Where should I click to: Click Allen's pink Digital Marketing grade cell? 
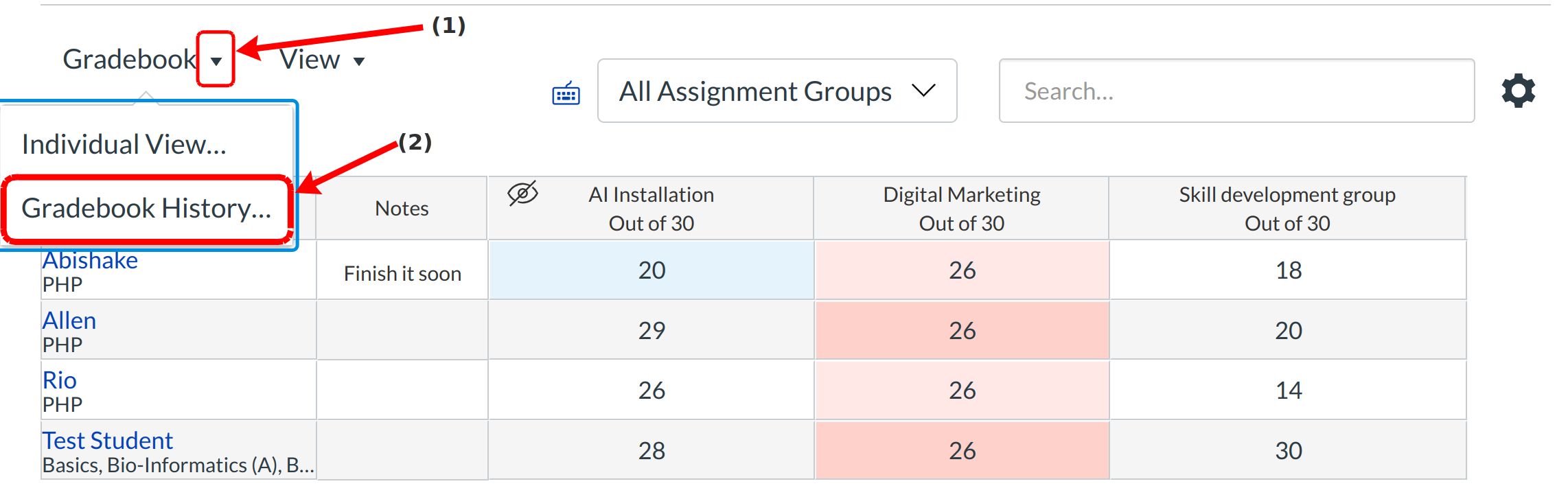[961, 331]
